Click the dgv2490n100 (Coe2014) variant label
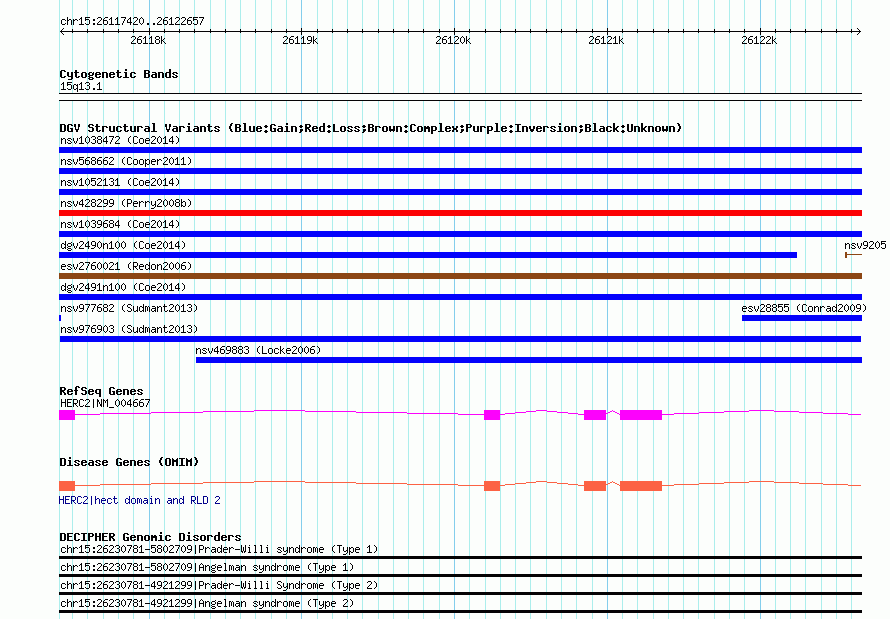This screenshot has height=619, width=890. [123, 245]
